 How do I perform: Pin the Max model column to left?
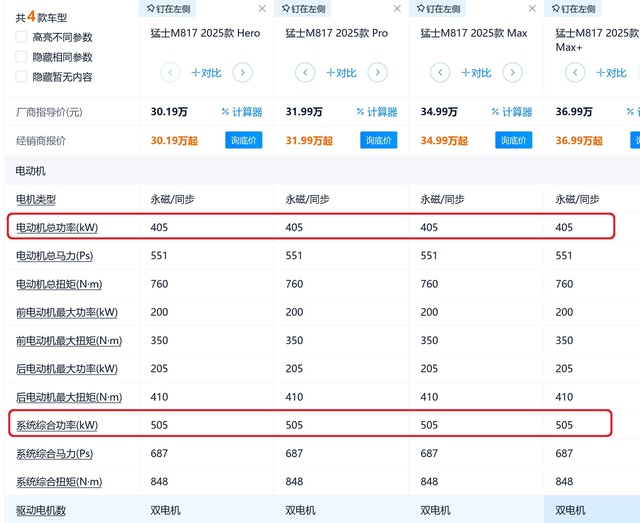pyautogui.click(x=438, y=9)
